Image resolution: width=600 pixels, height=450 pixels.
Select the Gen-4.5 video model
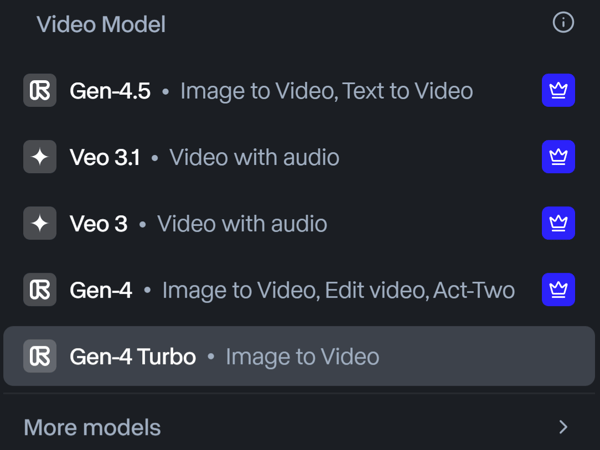click(110, 91)
